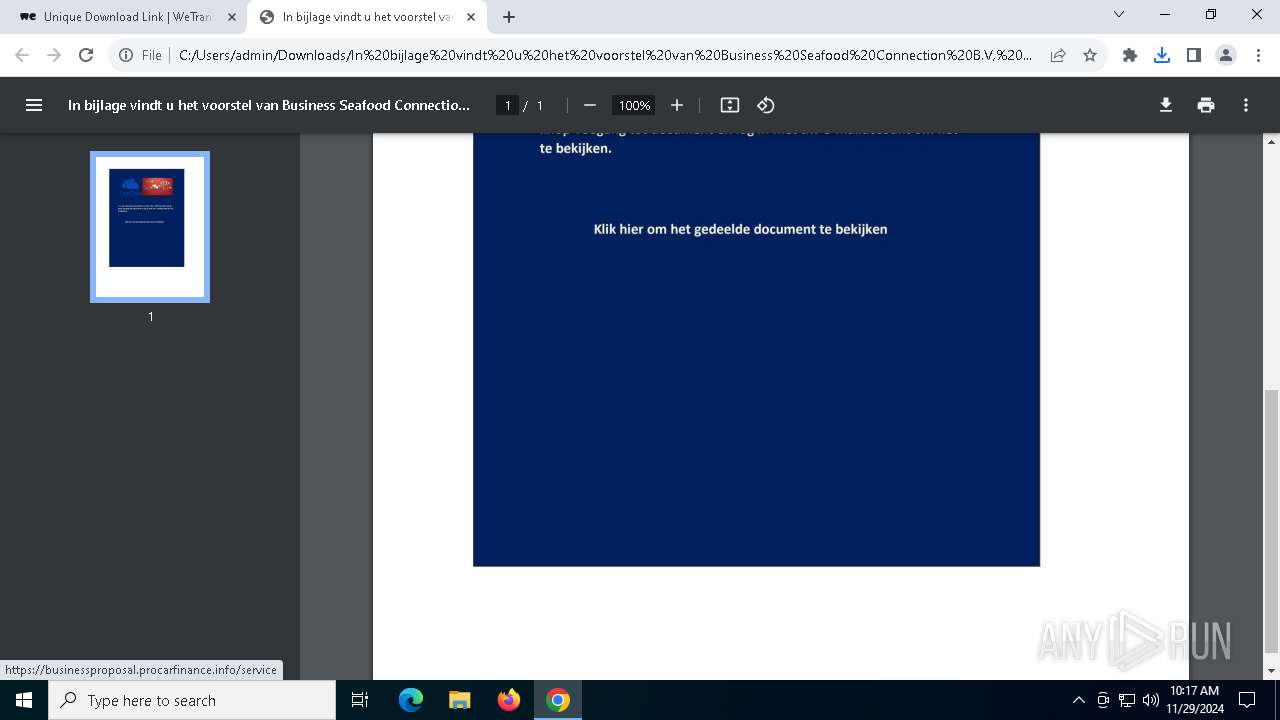Zoom in the PDF with plus button
1280x720 pixels.
pos(677,105)
